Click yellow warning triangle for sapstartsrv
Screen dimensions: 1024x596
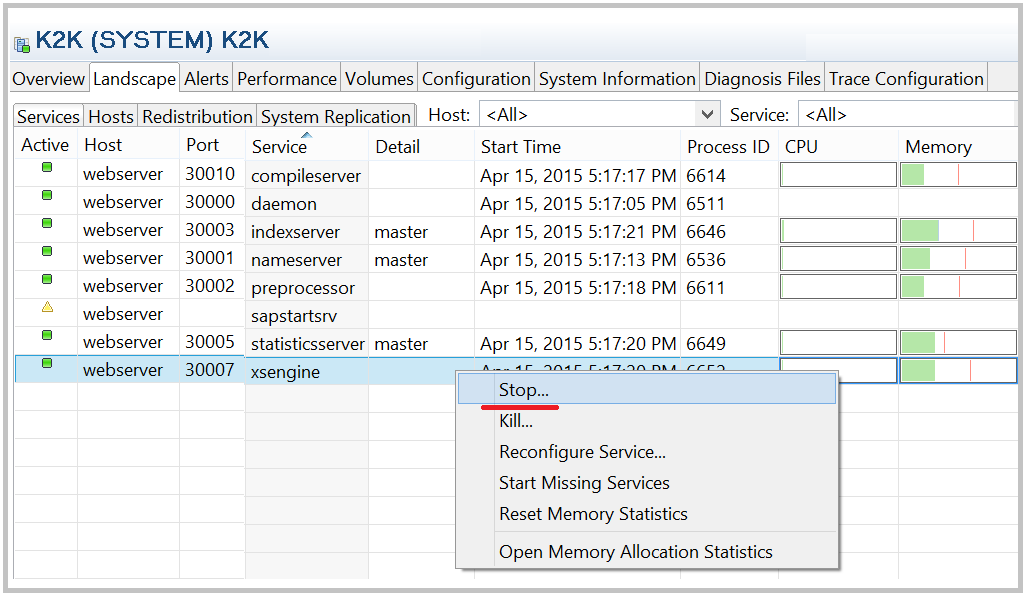point(47,307)
